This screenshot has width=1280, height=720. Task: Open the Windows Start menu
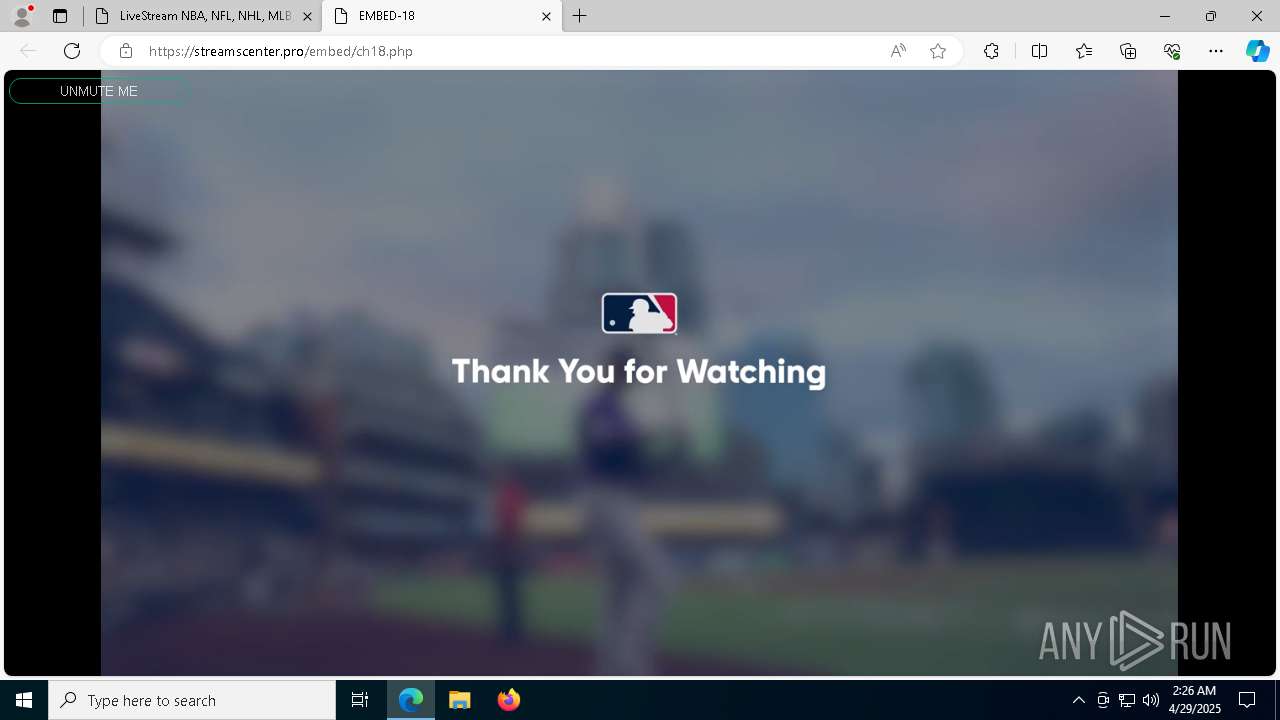[24, 700]
